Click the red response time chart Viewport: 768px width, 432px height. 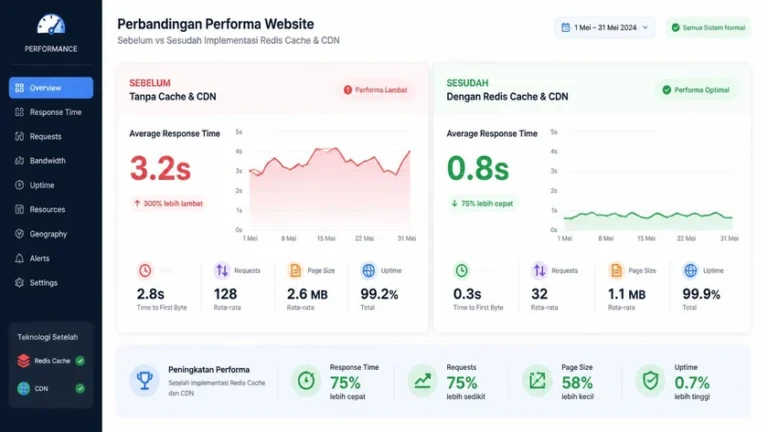(x=330, y=188)
